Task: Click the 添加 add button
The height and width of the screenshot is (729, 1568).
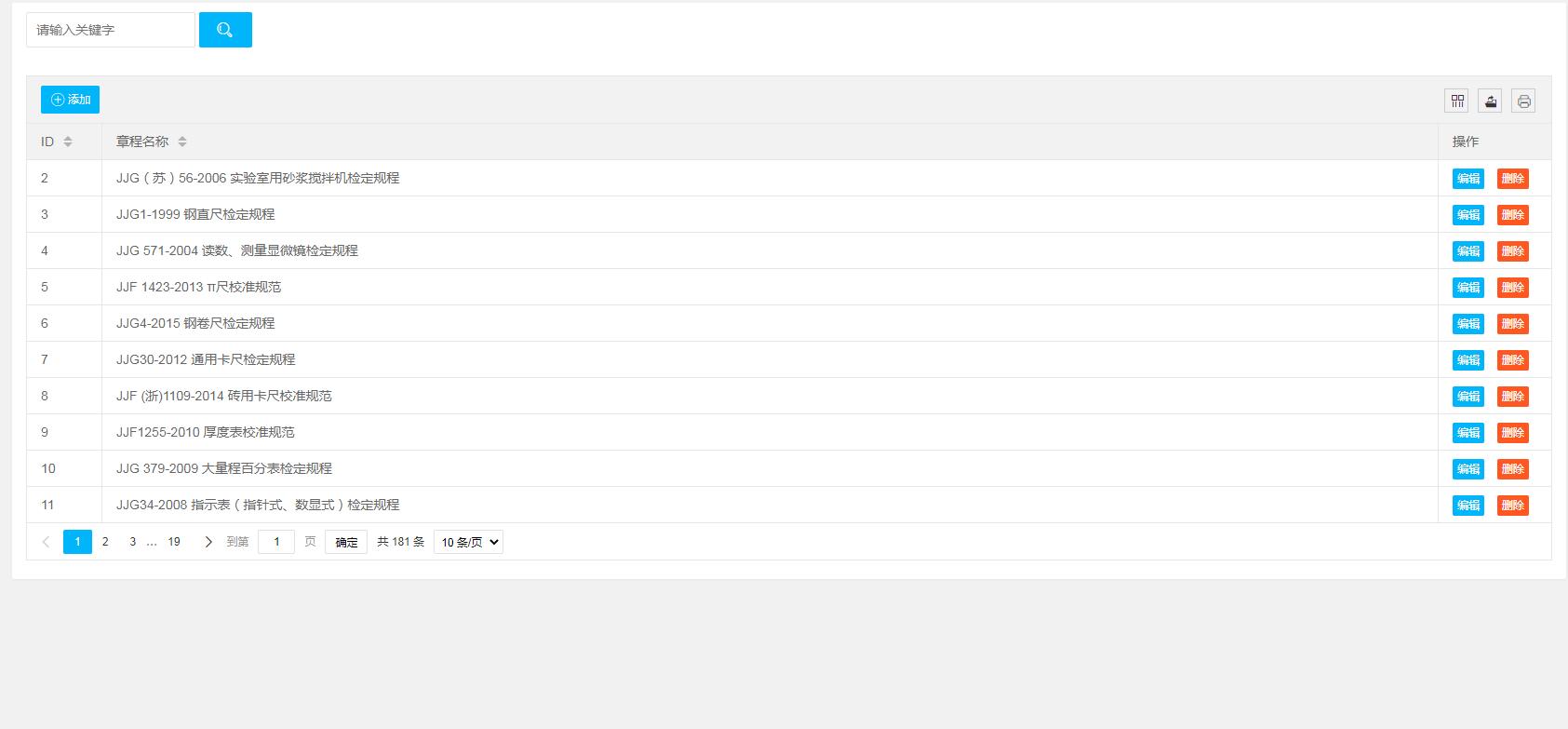Action: [70, 100]
